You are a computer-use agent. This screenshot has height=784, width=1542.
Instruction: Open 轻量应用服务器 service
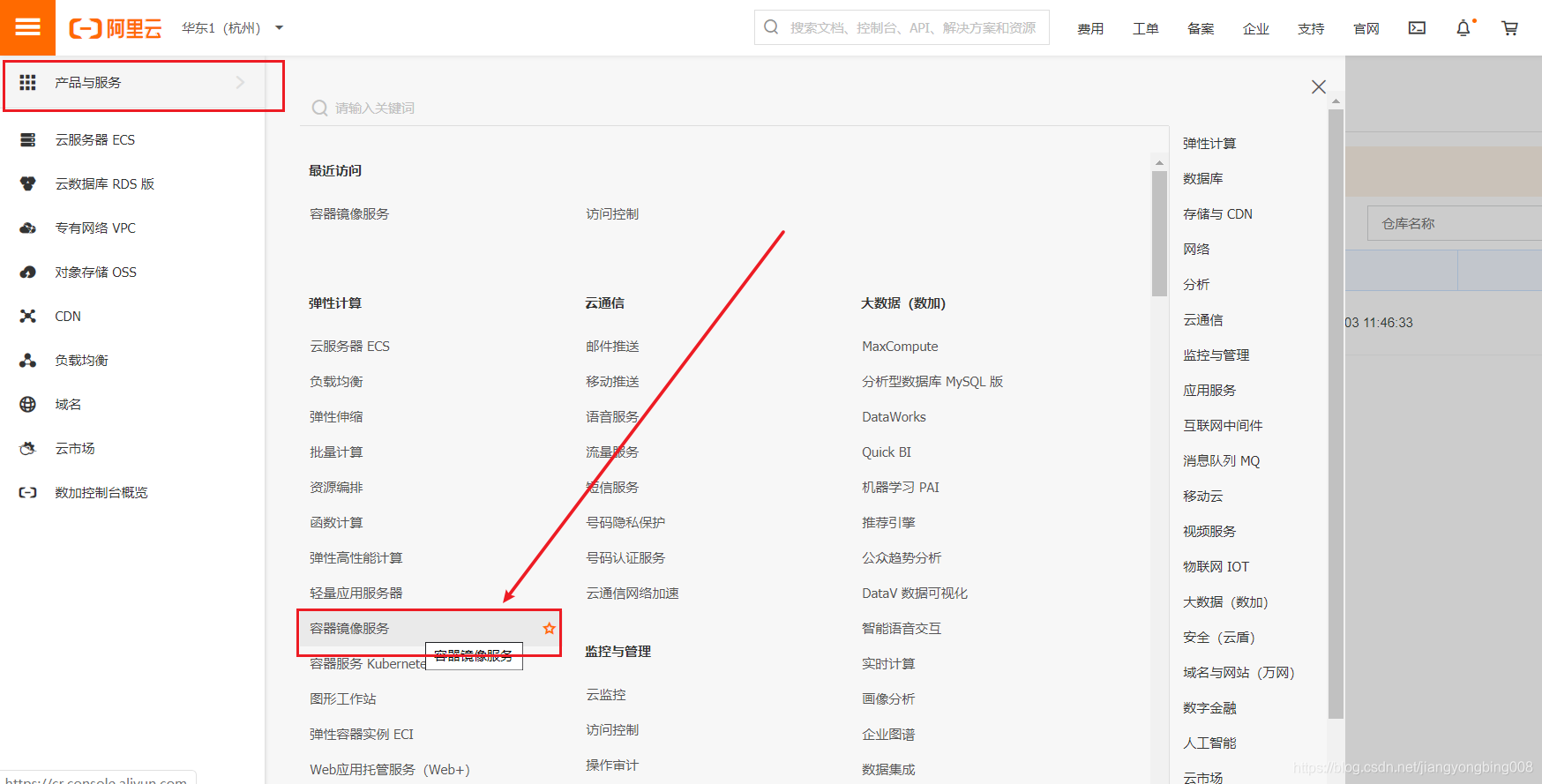[x=356, y=593]
